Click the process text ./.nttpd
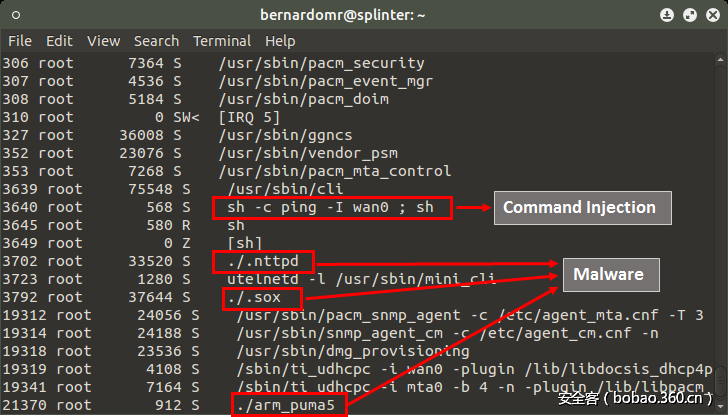This screenshot has height=417, width=728. coord(263,261)
